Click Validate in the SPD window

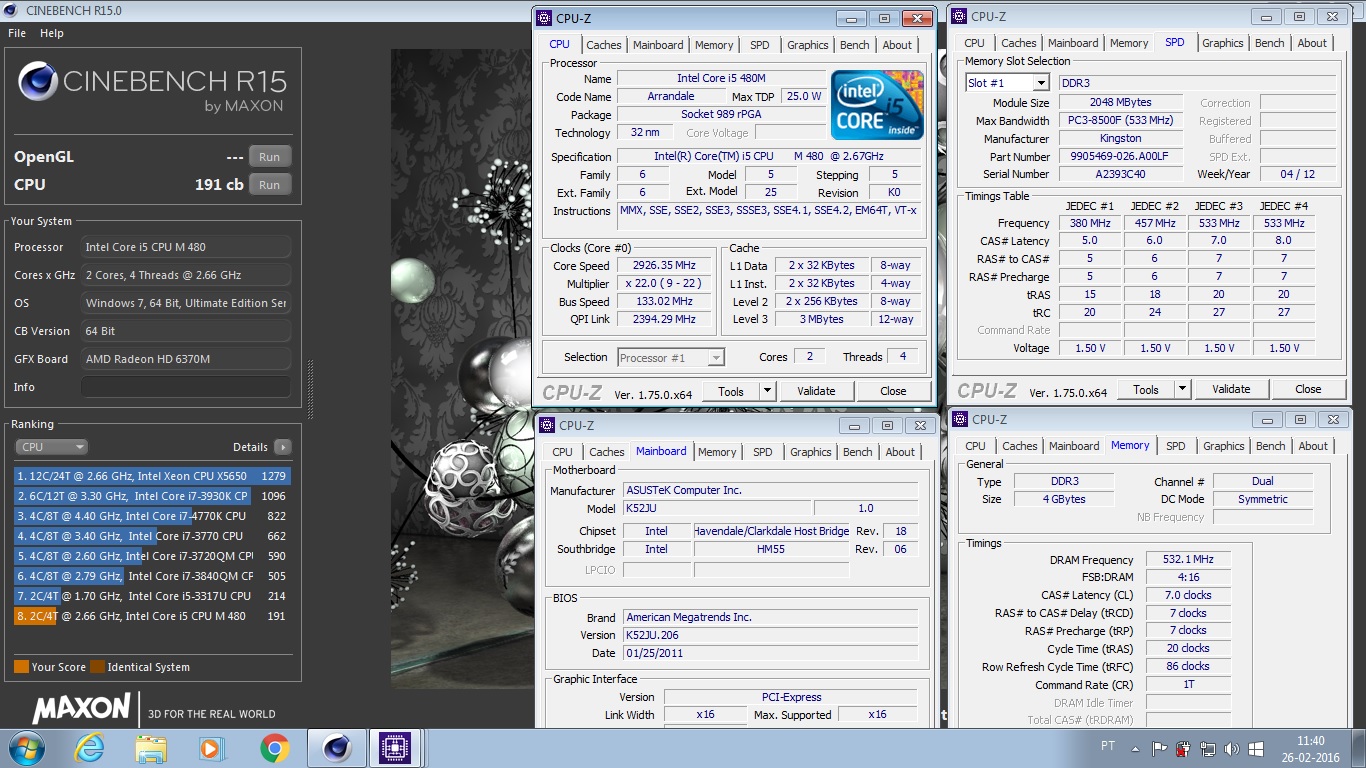[1231, 389]
